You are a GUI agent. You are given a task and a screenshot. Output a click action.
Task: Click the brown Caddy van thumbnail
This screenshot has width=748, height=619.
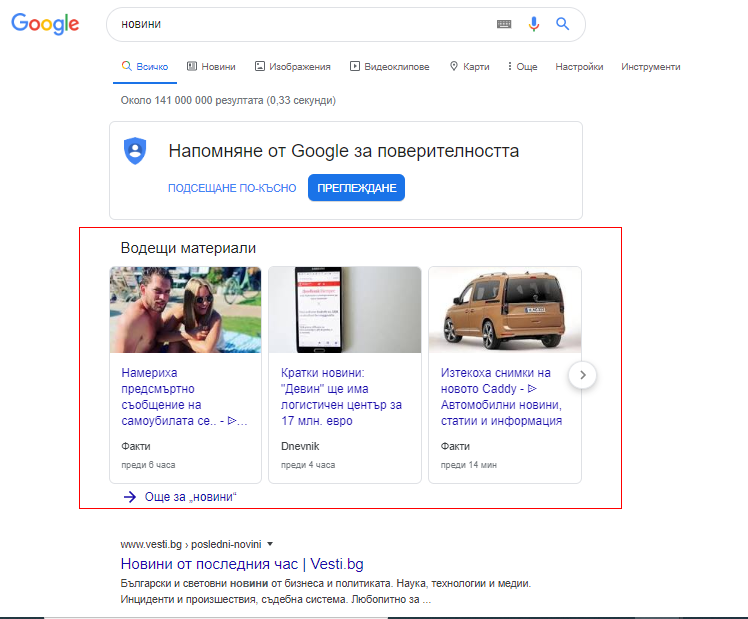pos(505,310)
